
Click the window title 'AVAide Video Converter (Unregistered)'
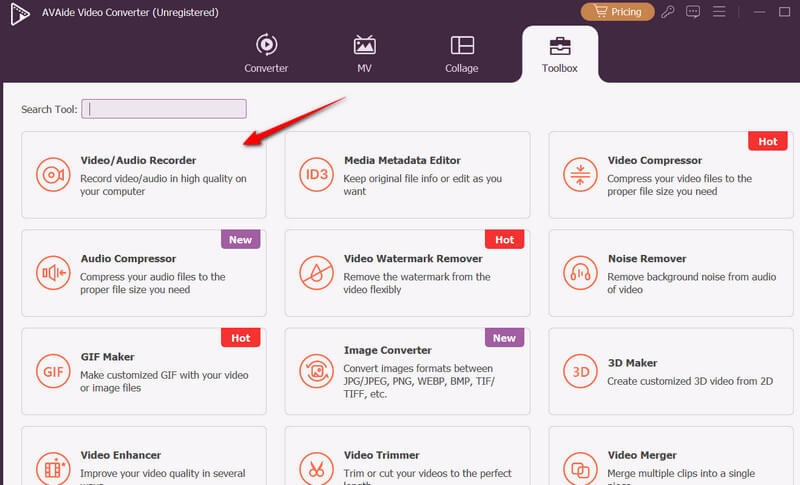pyautogui.click(x=130, y=12)
